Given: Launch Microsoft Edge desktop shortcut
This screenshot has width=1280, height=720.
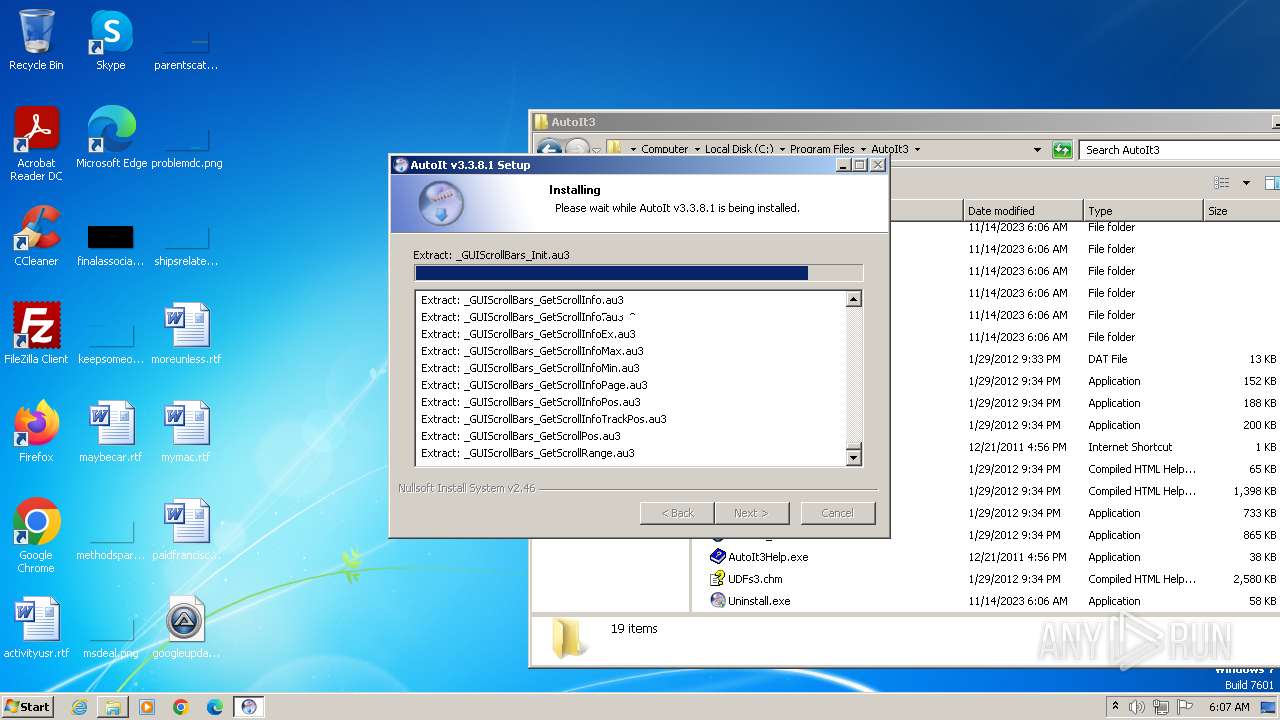Looking at the screenshot, I should click(x=111, y=138).
